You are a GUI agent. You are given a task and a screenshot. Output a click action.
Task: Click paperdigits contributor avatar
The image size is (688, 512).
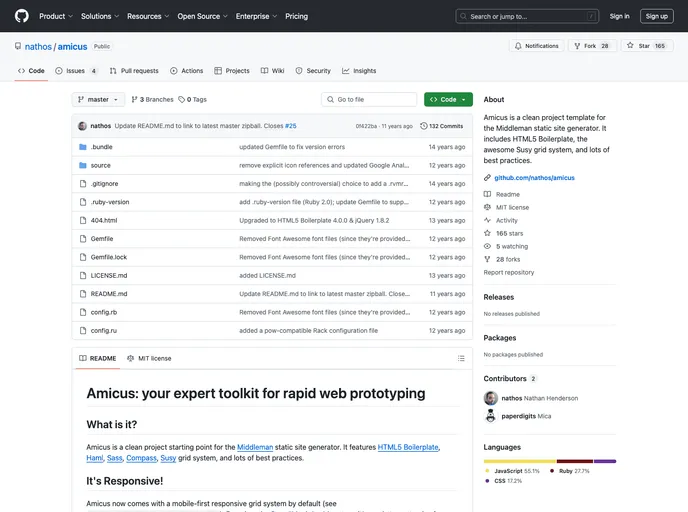(491, 416)
